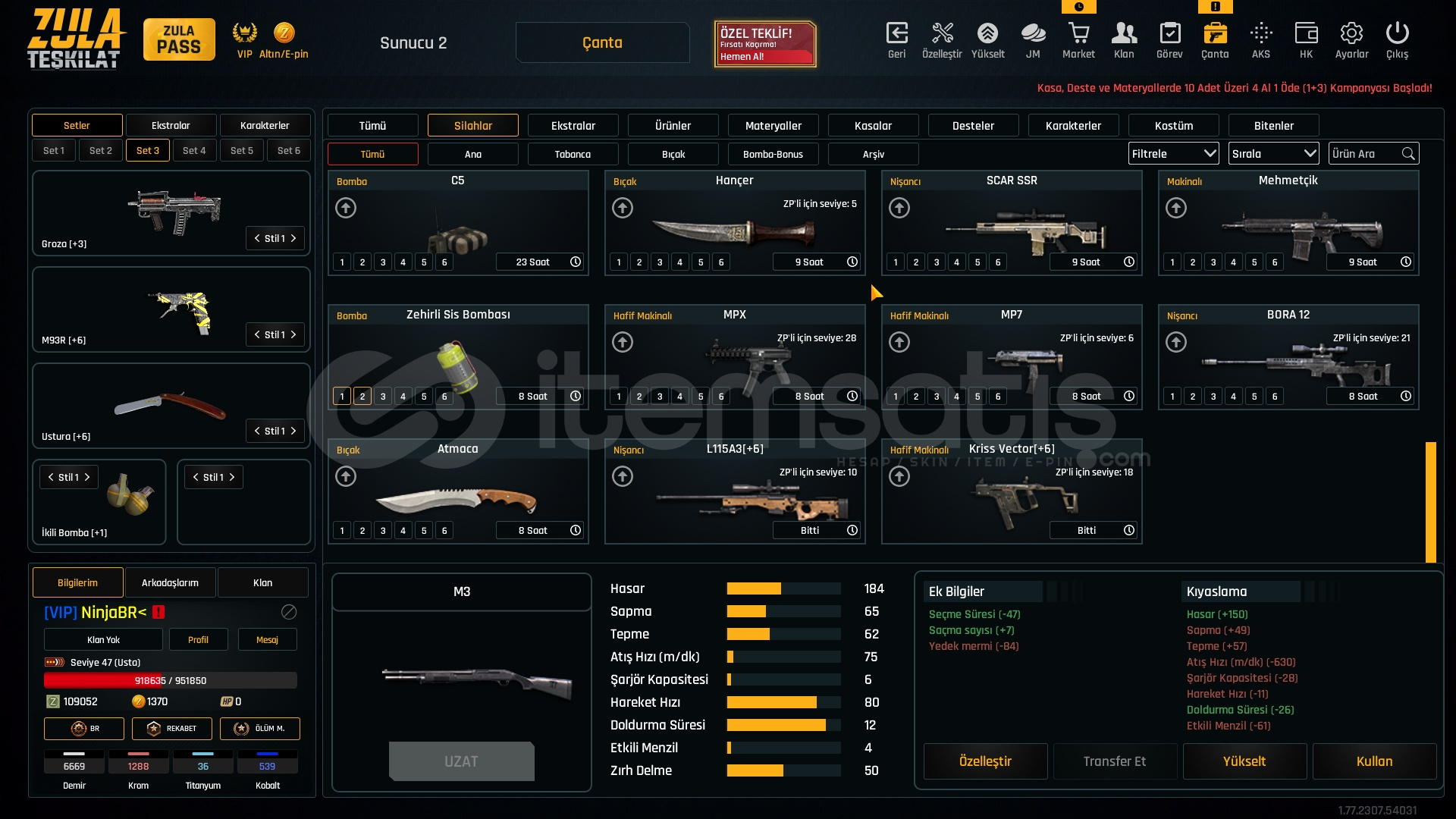Click clock icon on Kriss Vector Bitti timer

tap(1129, 530)
